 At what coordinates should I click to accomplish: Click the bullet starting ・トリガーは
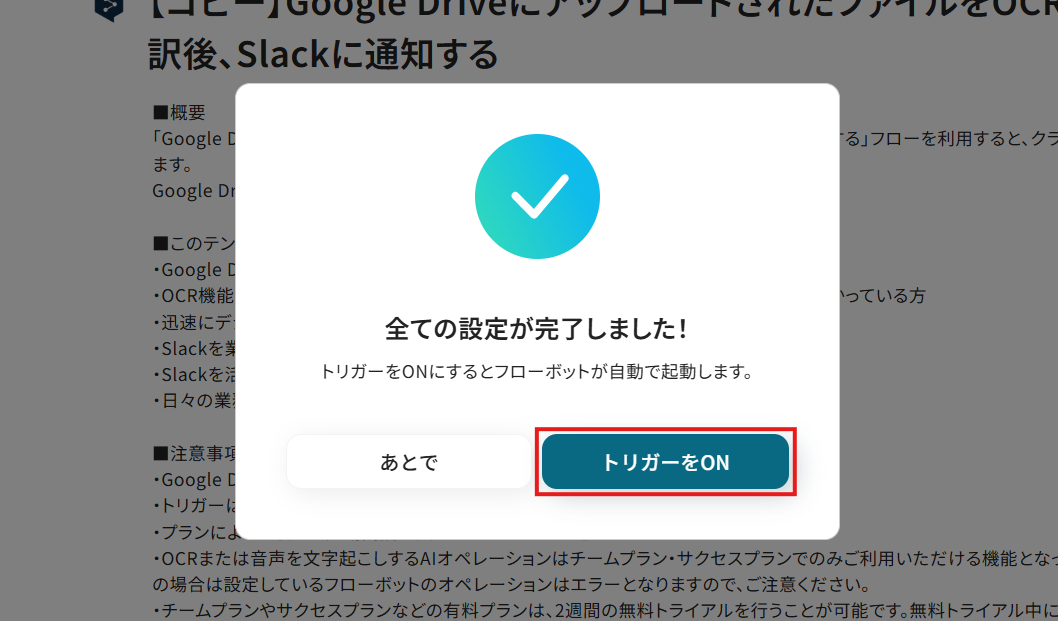click(x=194, y=506)
